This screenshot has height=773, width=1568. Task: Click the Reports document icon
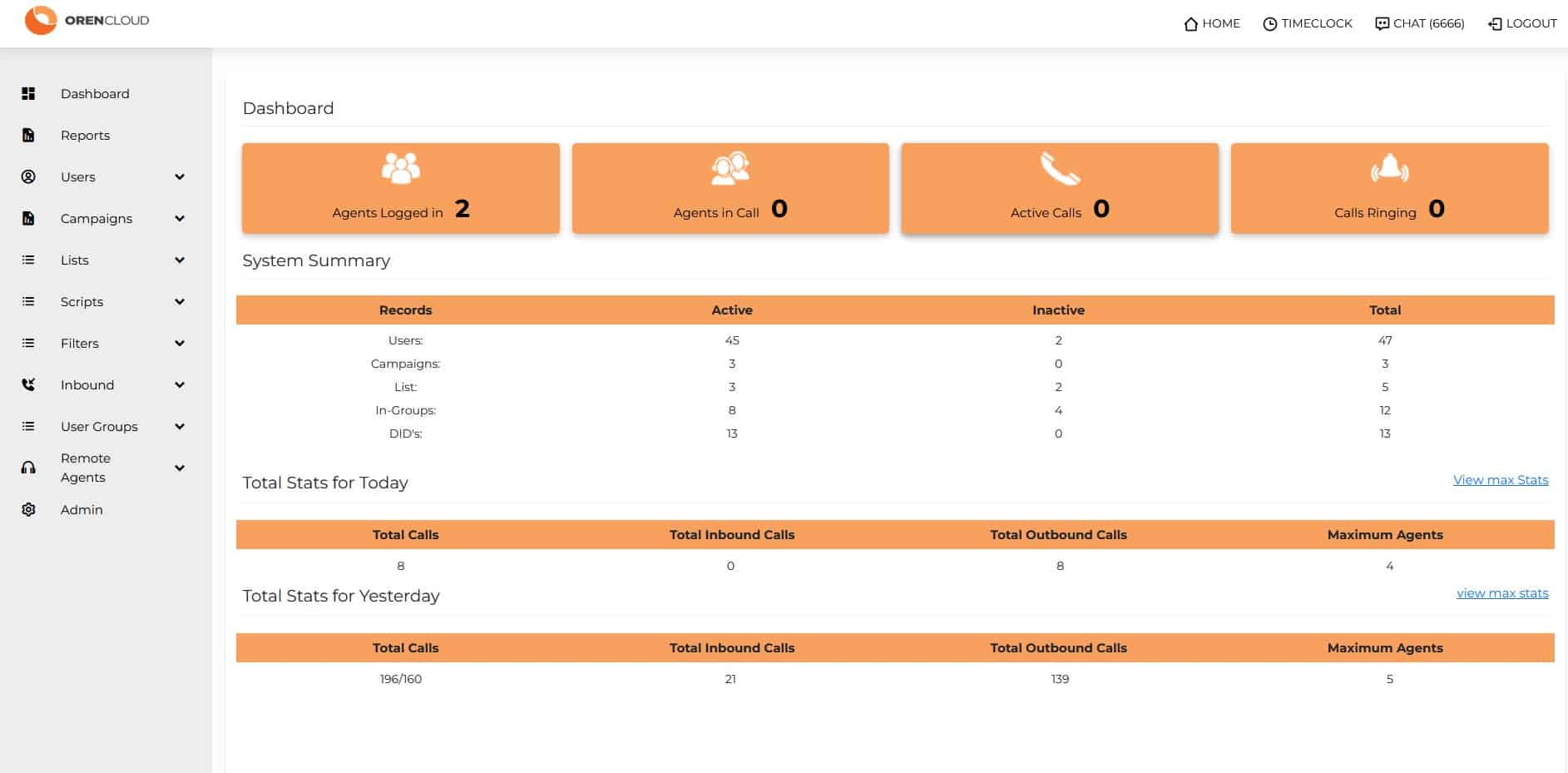tap(28, 136)
